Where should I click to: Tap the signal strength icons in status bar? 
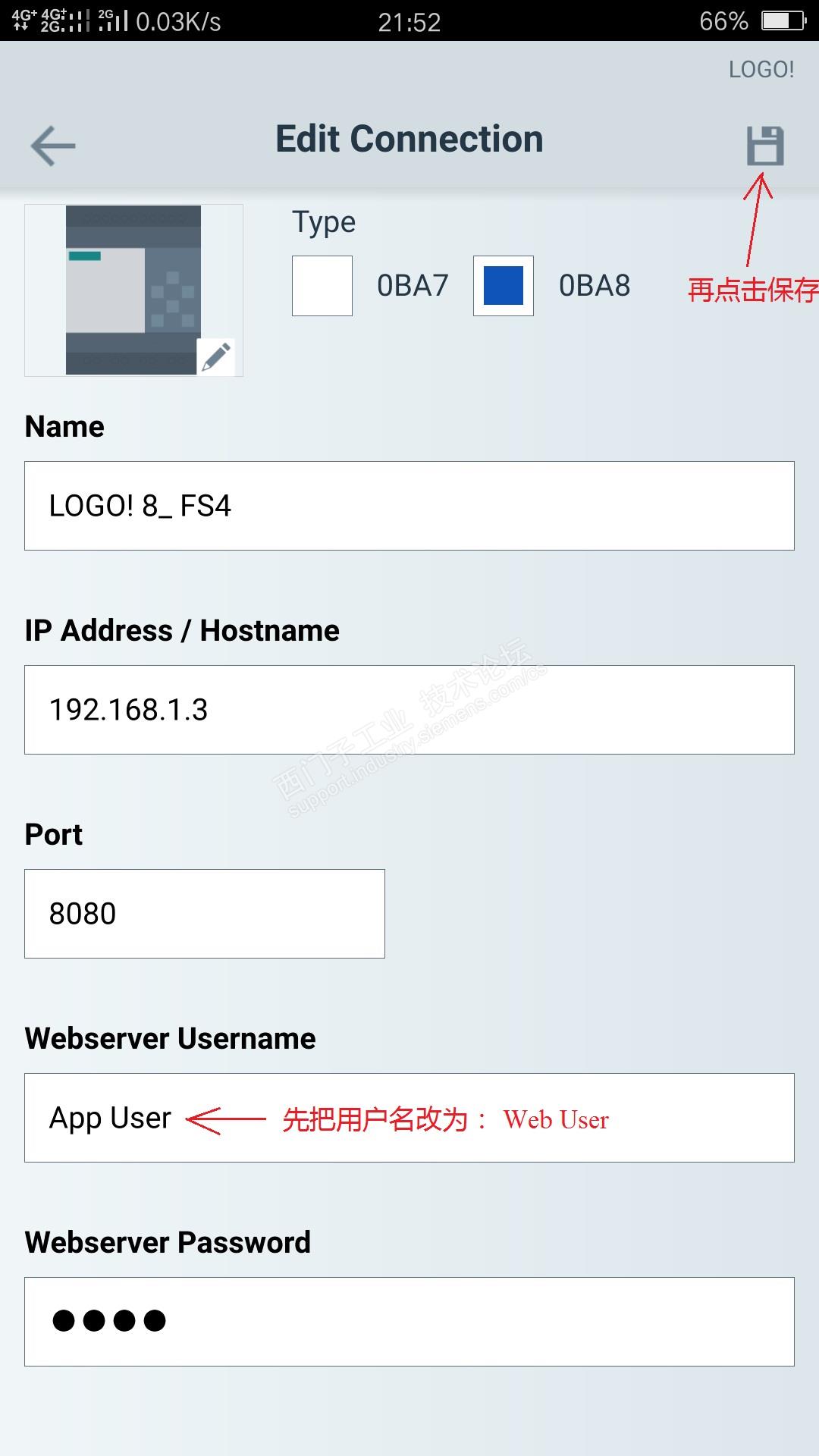point(70,20)
